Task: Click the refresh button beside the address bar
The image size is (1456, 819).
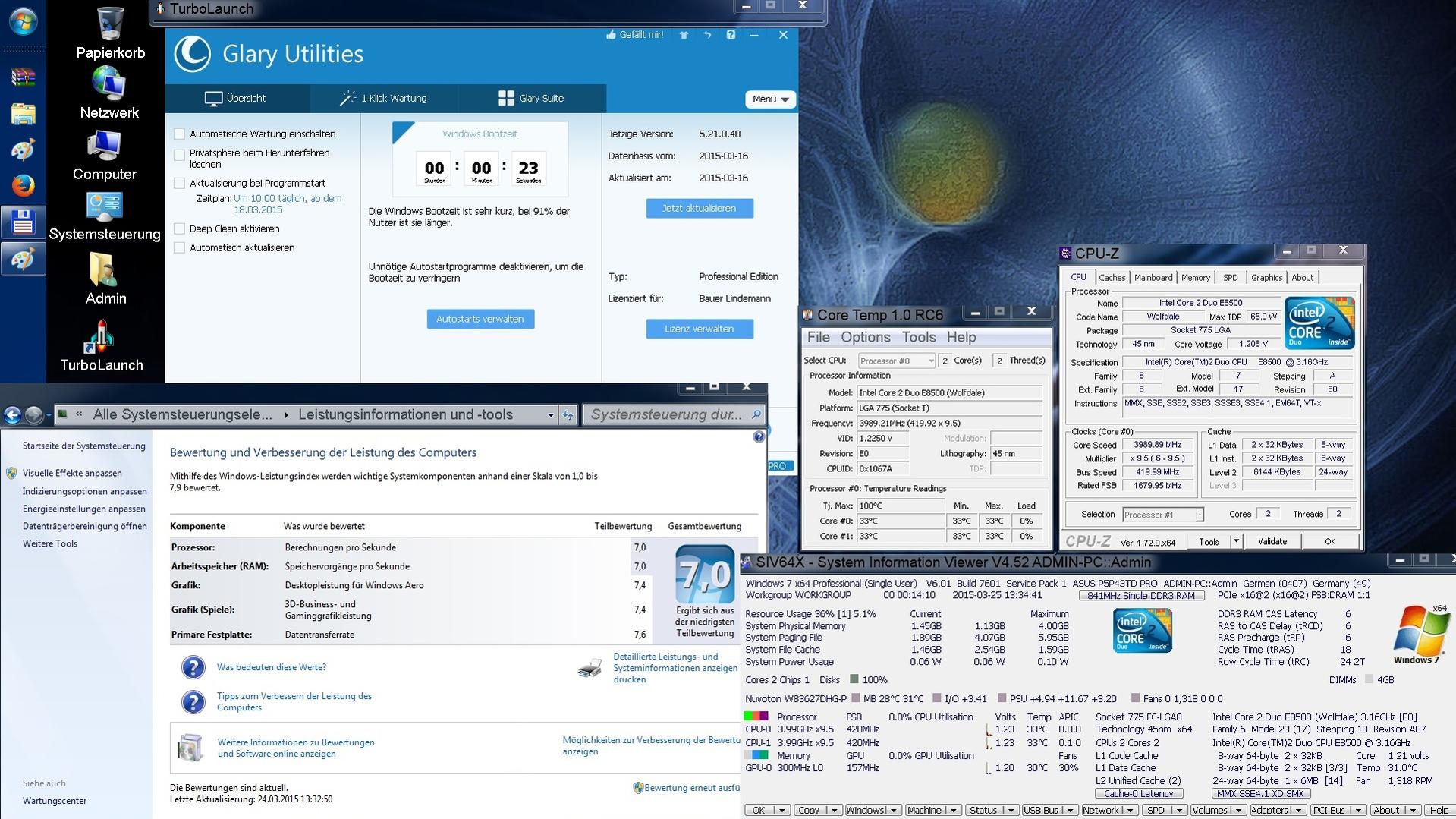Action: click(x=568, y=414)
